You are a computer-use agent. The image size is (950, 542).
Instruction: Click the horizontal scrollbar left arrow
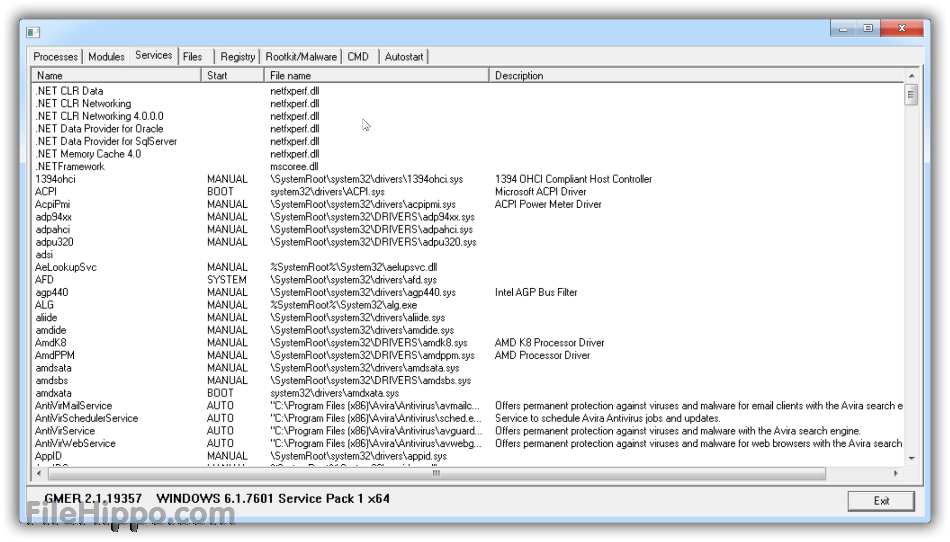coord(39,473)
